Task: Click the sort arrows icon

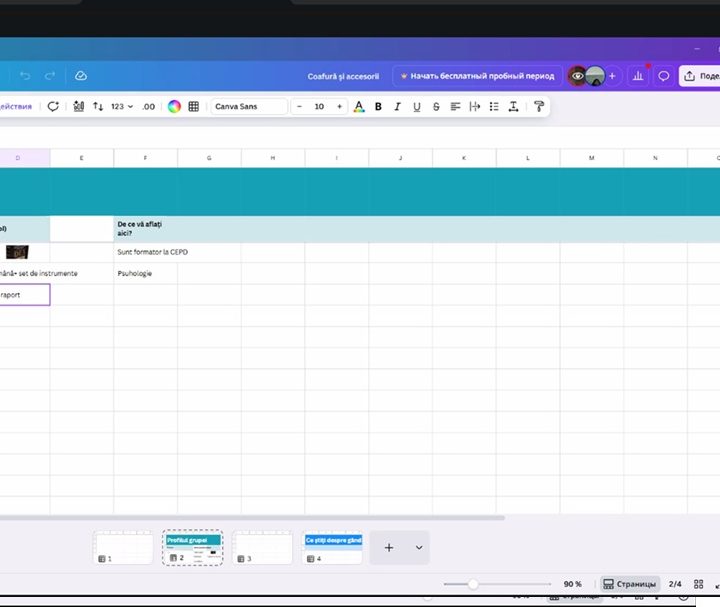Action: (x=98, y=106)
